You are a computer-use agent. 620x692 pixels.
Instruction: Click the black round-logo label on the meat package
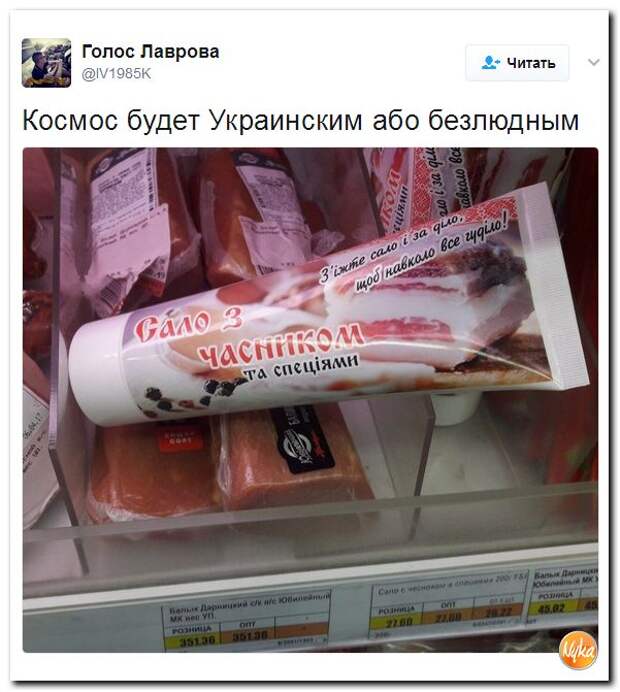click(299, 443)
